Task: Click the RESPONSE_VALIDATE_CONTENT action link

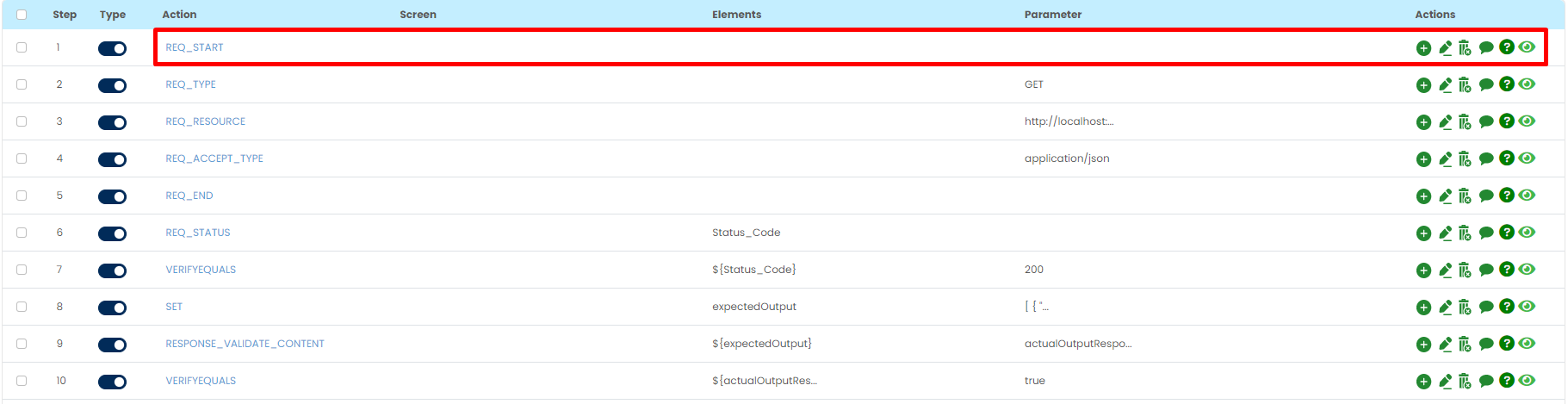Action: [x=245, y=344]
